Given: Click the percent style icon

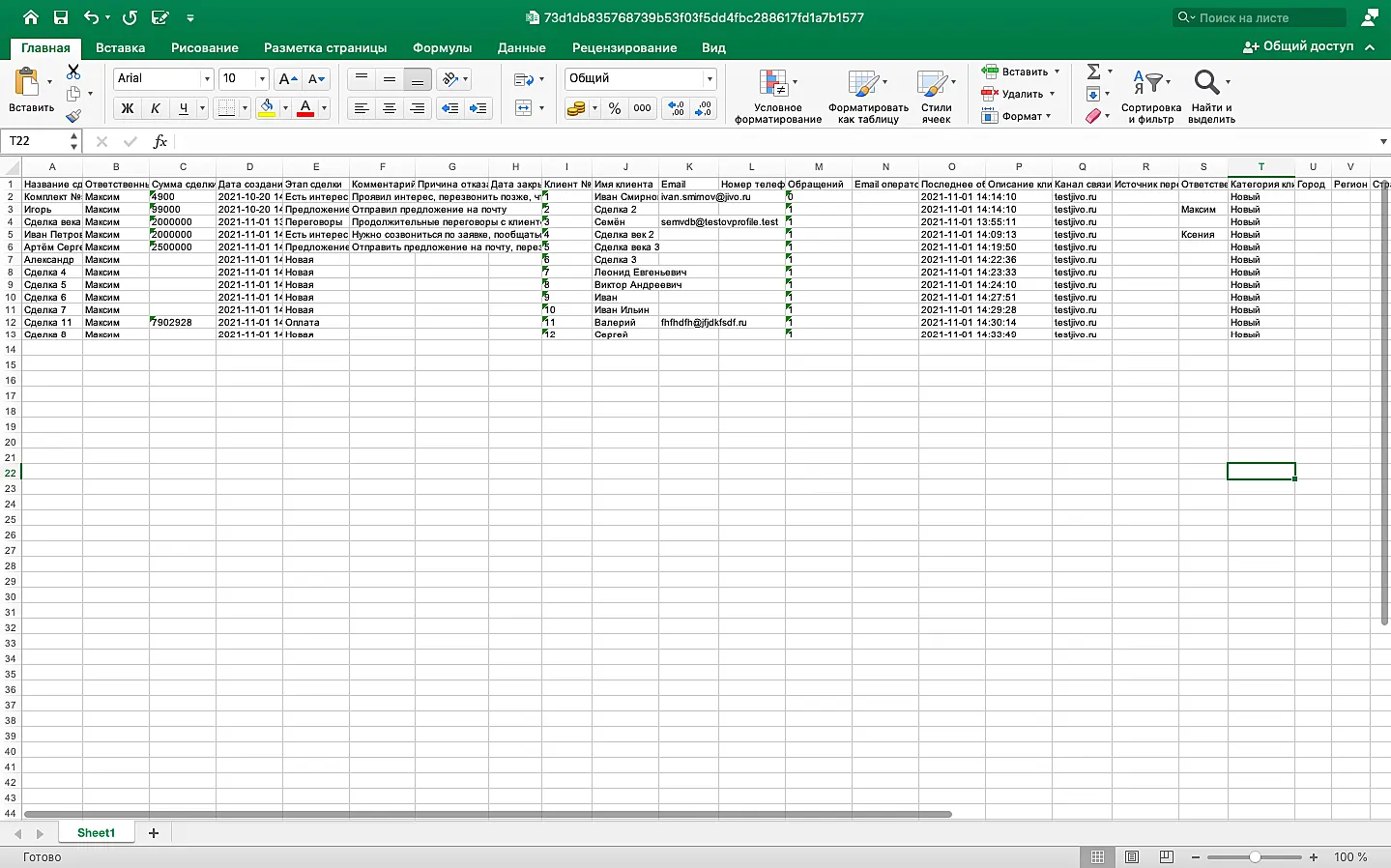Looking at the screenshot, I should pos(614,108).
